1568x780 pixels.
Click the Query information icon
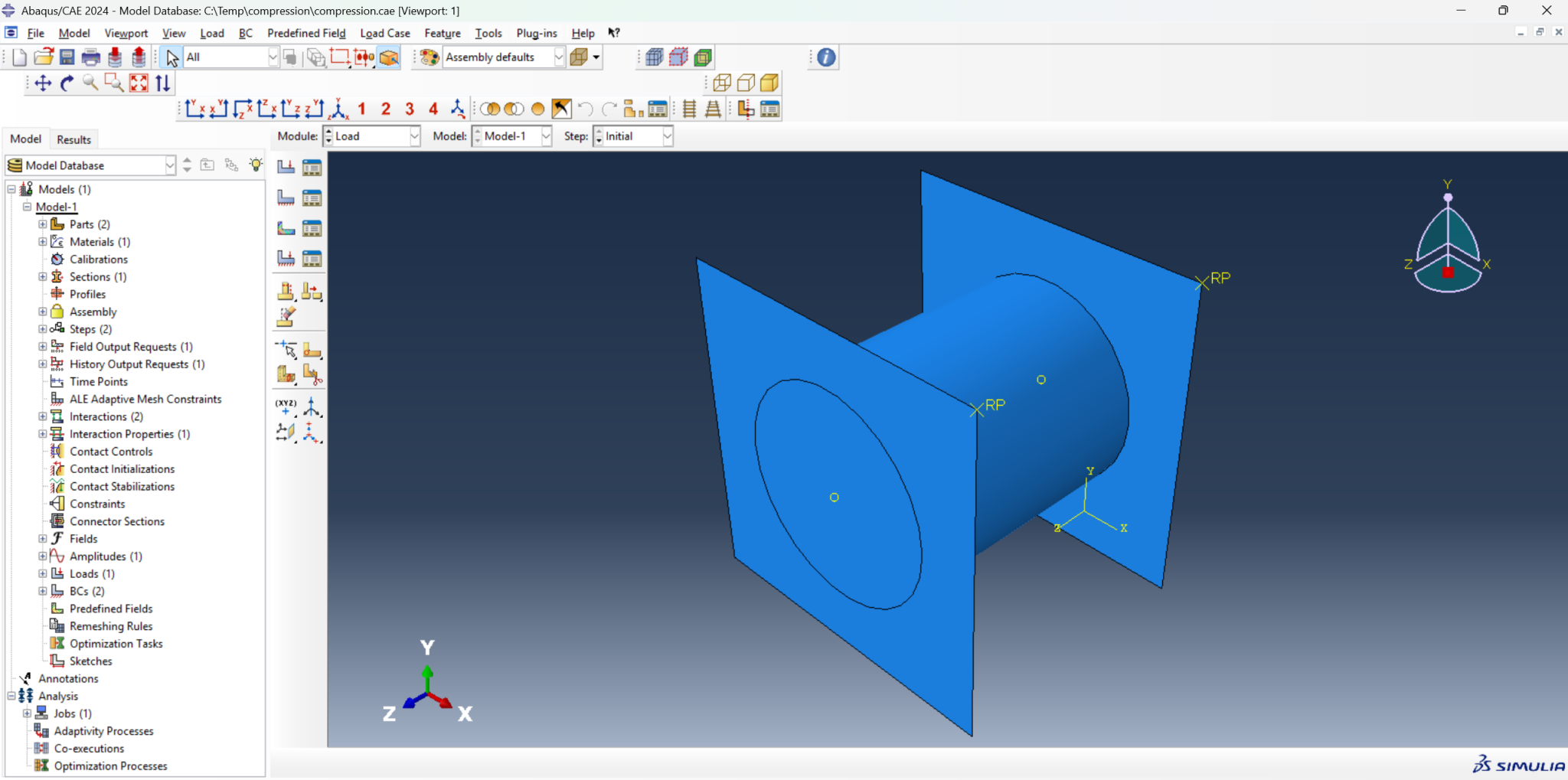coord(826,57)
